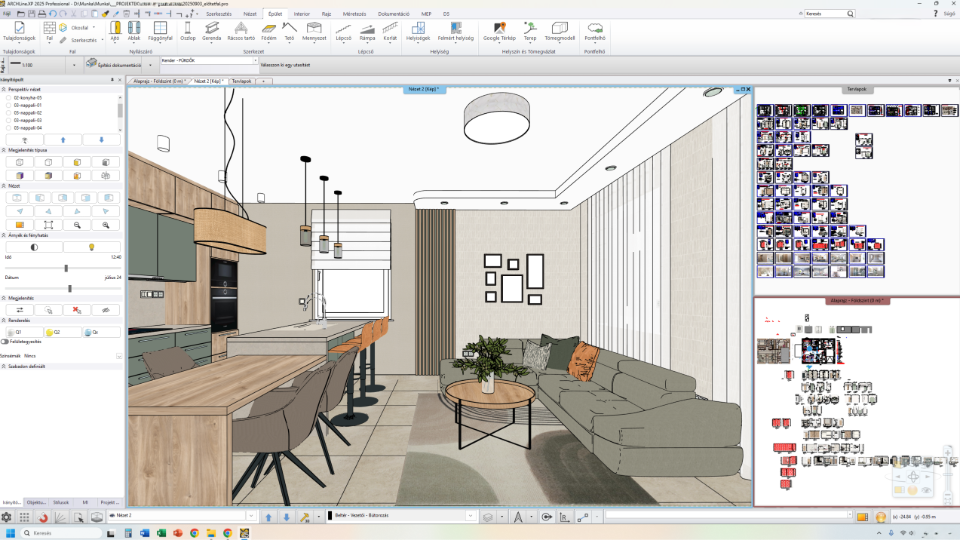
Task: Select the 02-konyha-05 perspective view radio
Action: (9, 96)
